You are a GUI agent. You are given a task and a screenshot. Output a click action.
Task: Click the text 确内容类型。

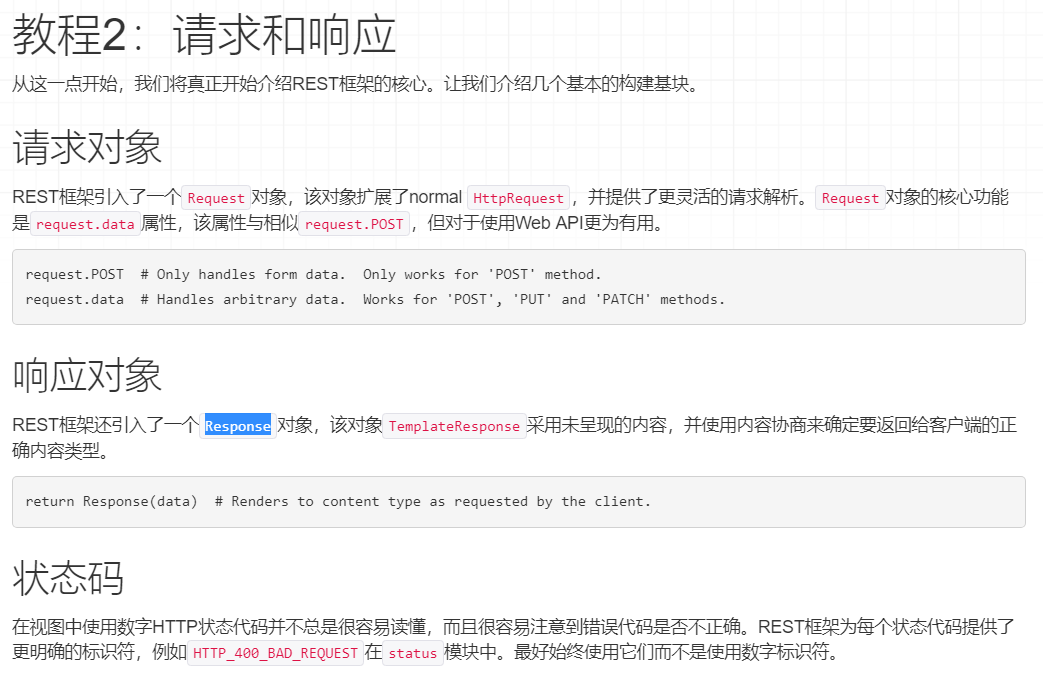(x=61, y=451)
